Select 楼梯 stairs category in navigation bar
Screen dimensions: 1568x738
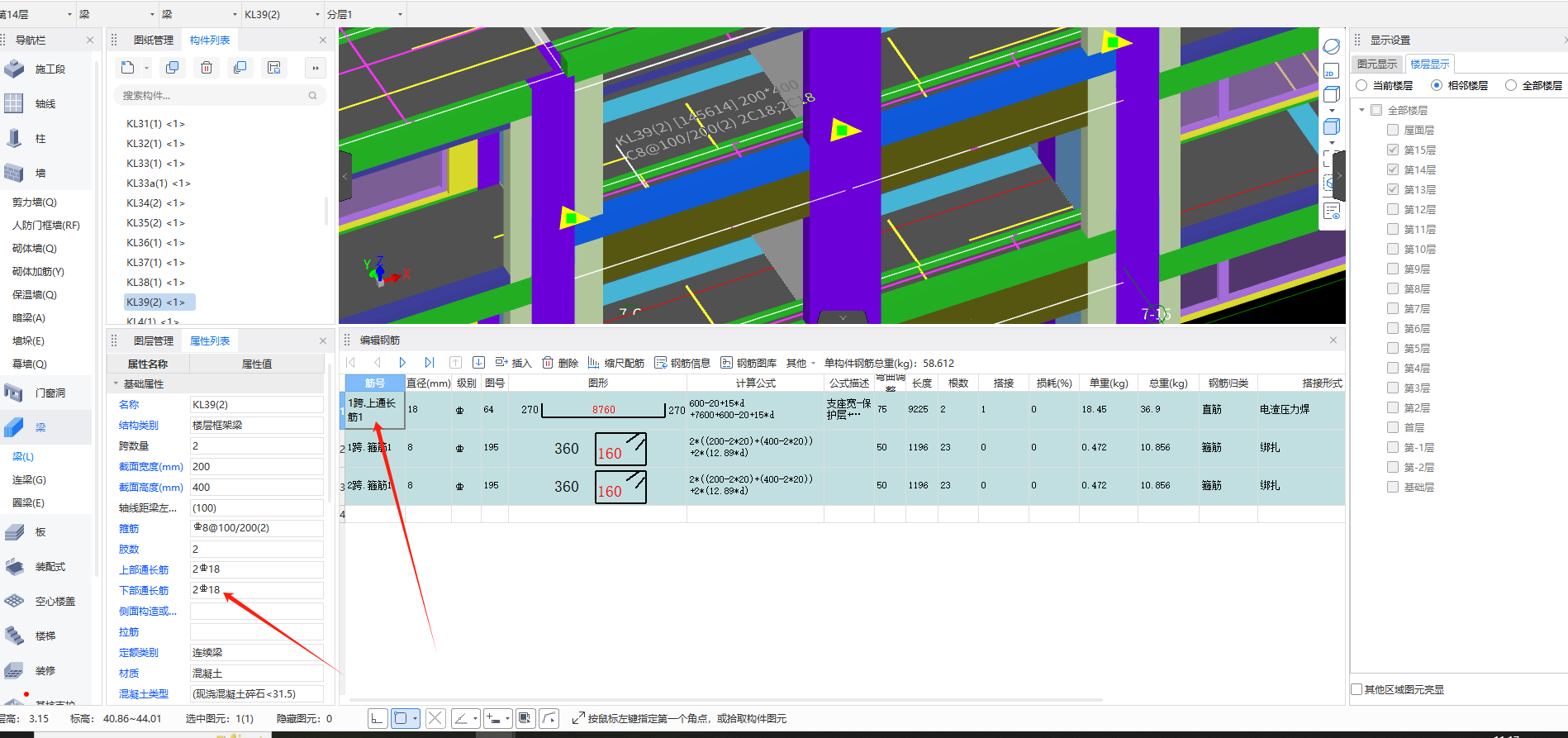coord(47,636)
